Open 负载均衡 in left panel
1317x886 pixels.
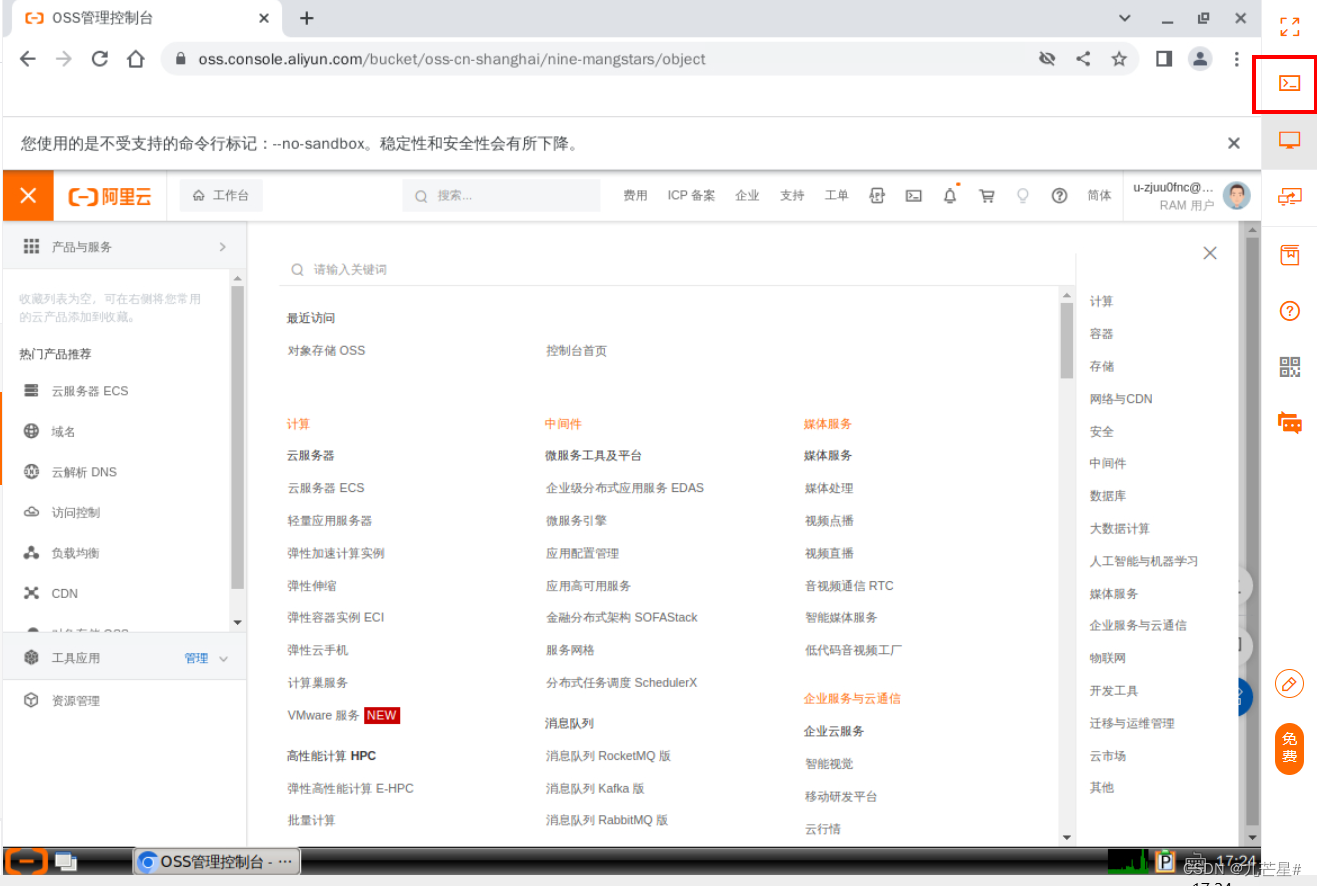(76, 553)
